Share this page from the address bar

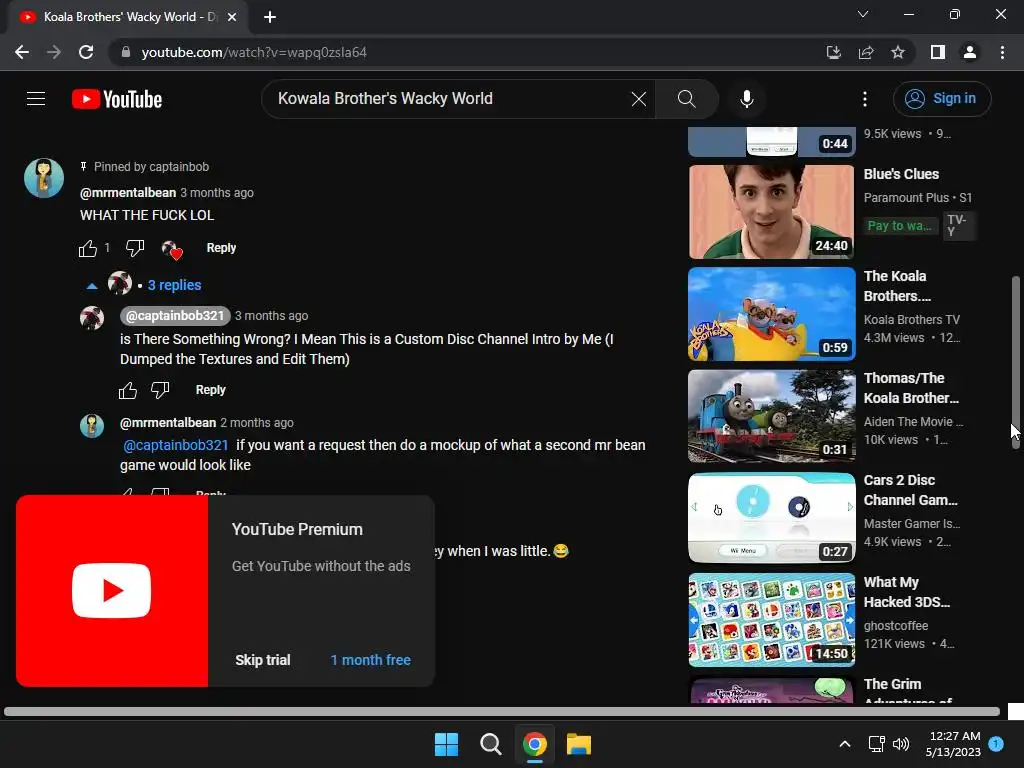point(866,52)
